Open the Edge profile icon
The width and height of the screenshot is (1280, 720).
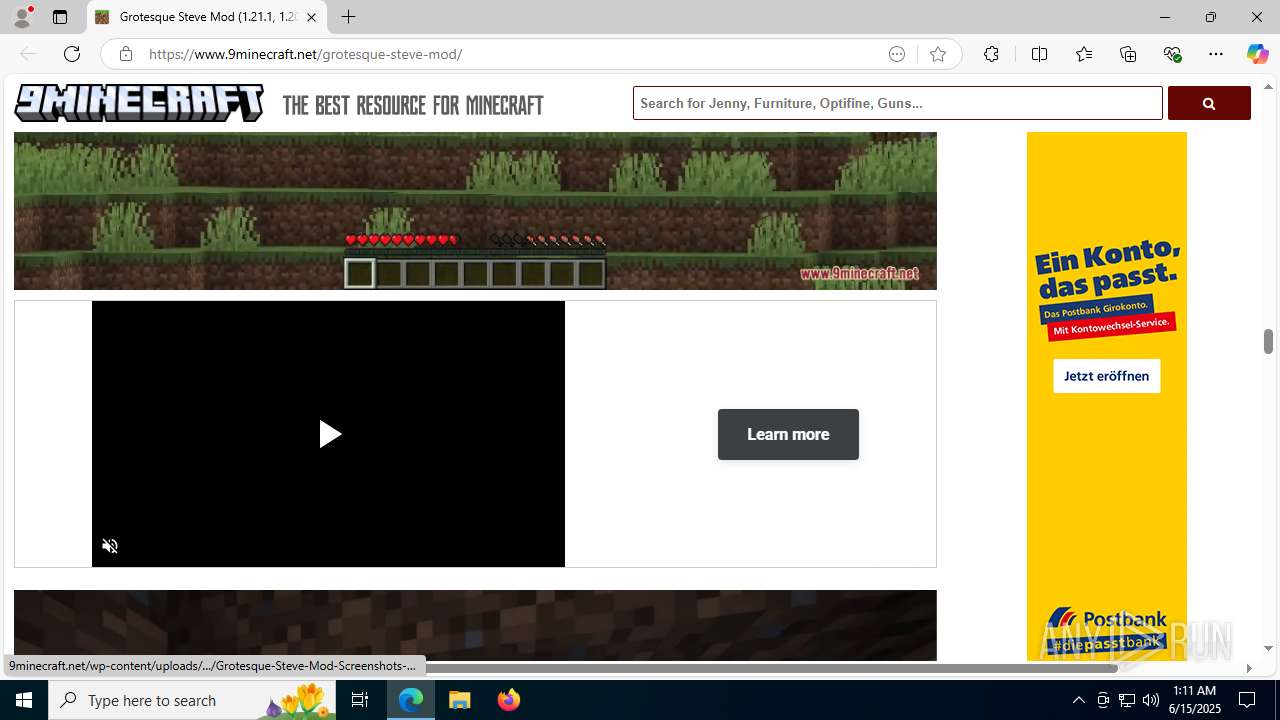coord(22,17)
